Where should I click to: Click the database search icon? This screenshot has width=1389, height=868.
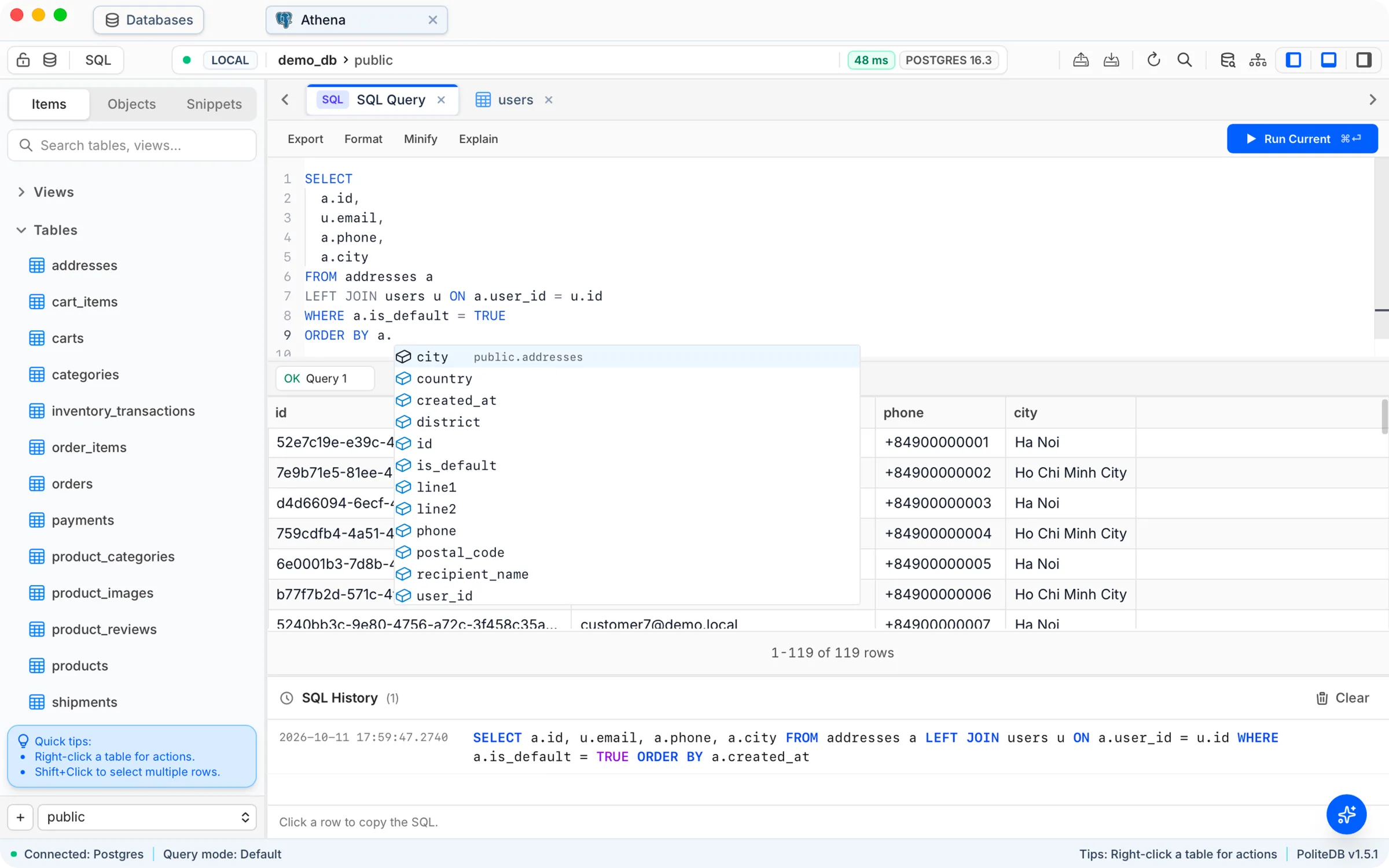pyautogui.click(x=1228, y=60)
